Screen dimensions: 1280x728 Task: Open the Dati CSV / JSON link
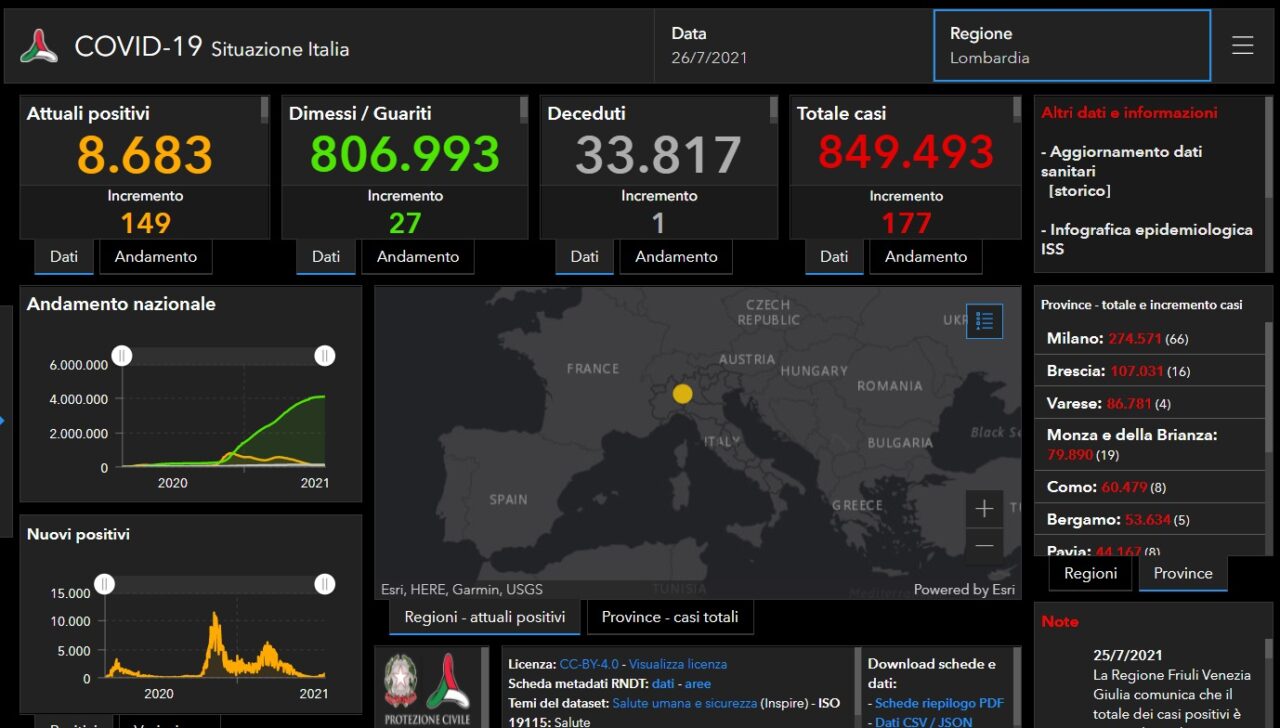pos(923,722)
